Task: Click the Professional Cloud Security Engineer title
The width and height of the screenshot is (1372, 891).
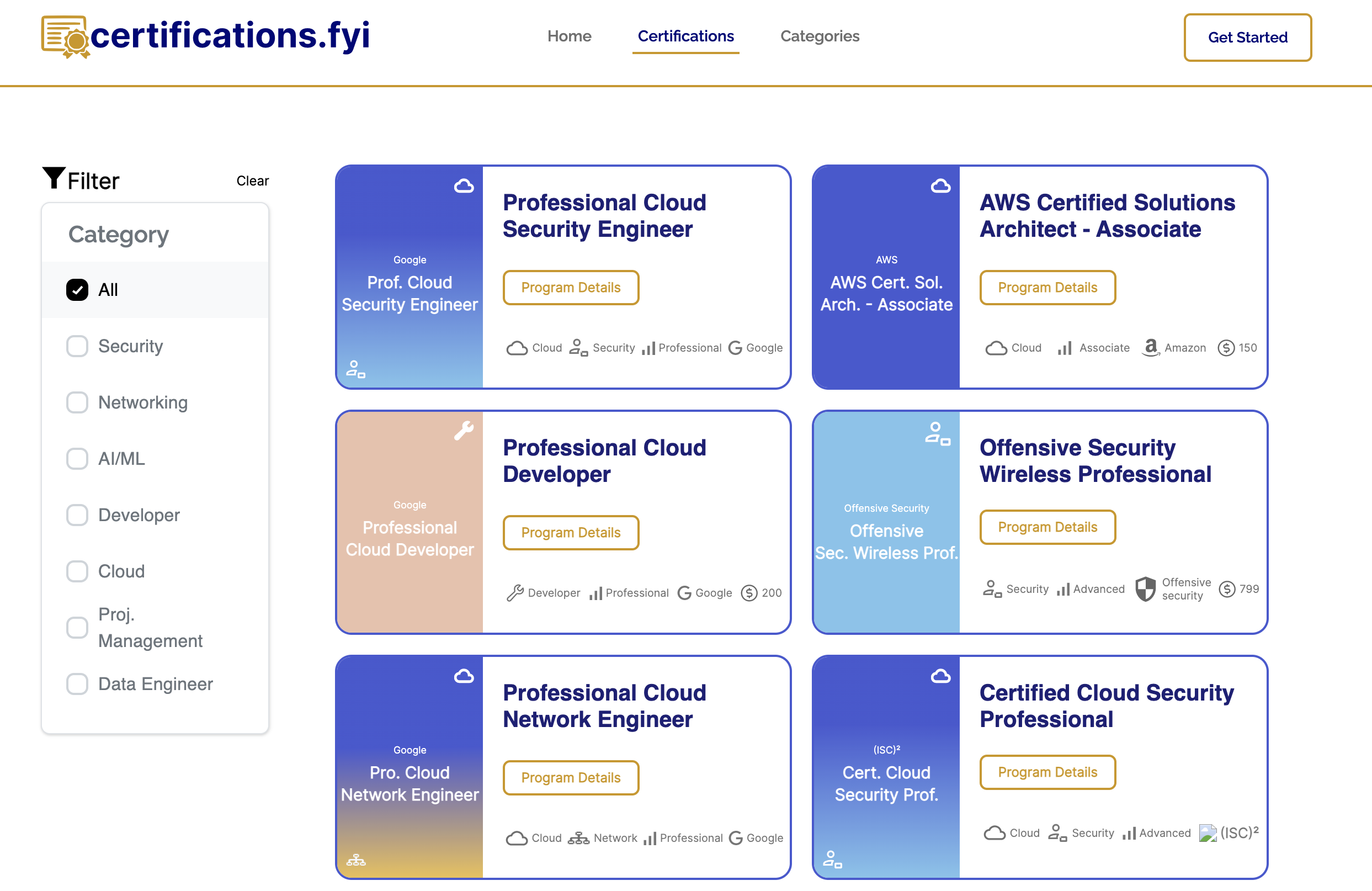Action: click(x=604, y=216)
